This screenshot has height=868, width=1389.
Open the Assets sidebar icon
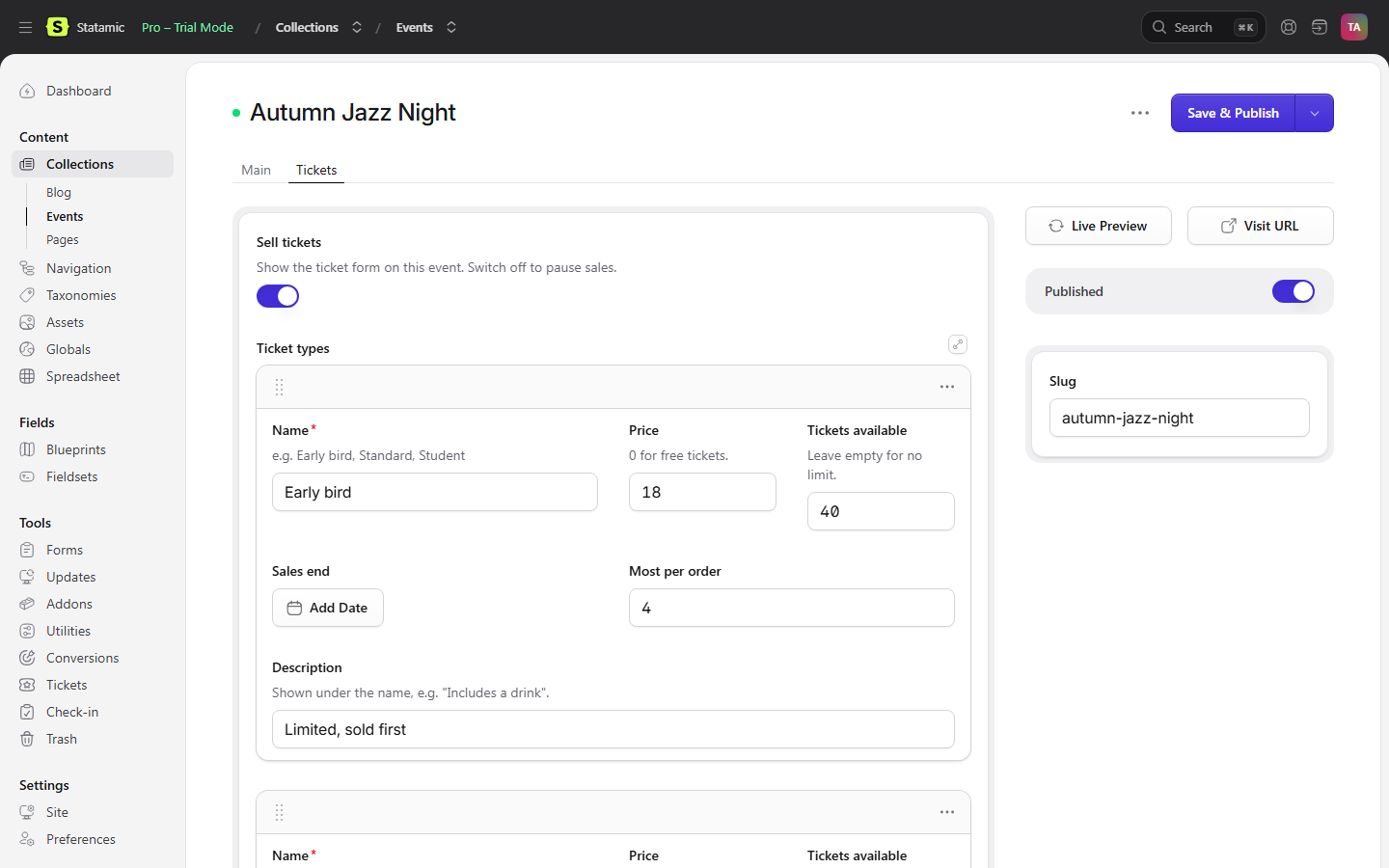tap(27, 322)
